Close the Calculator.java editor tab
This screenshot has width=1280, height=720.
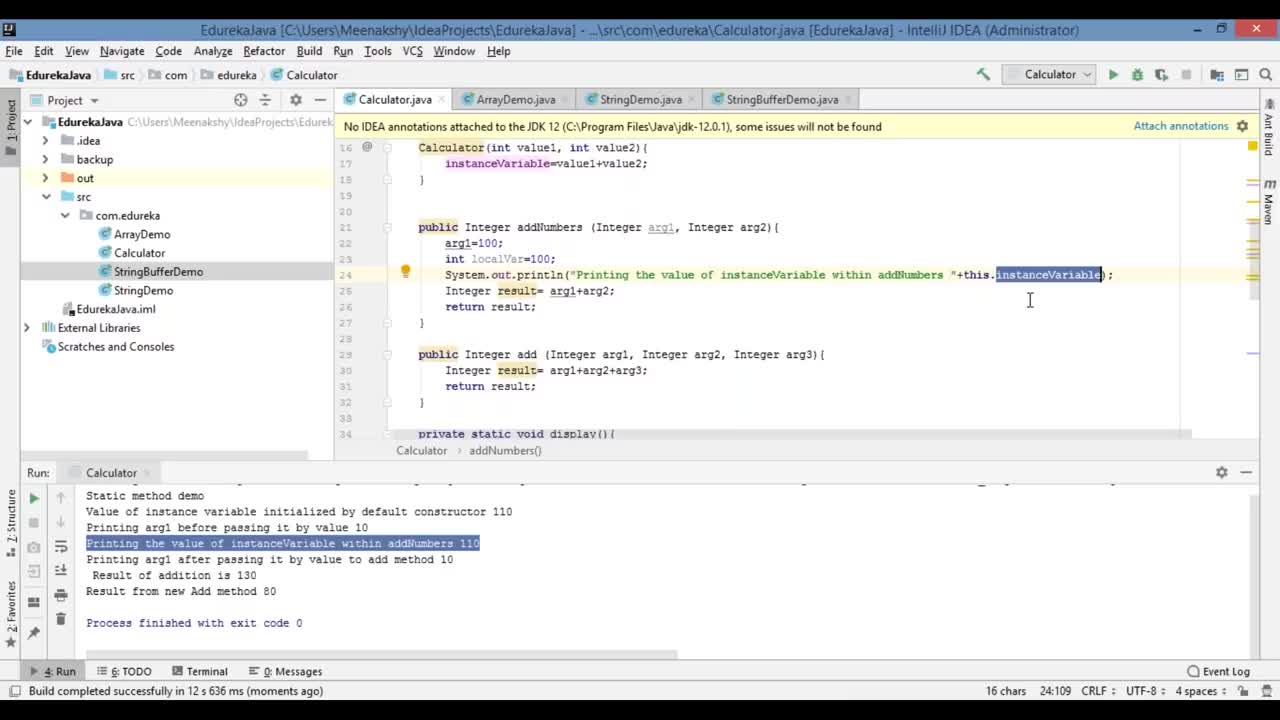tap(441, 100)
